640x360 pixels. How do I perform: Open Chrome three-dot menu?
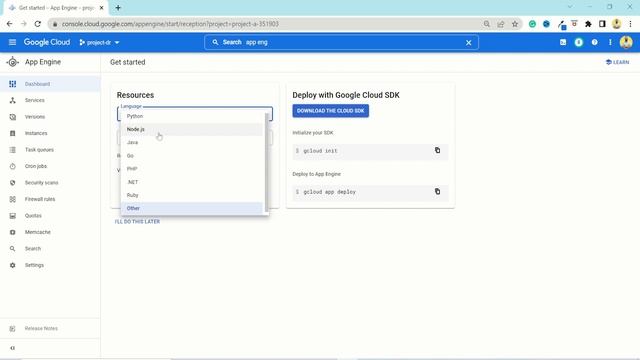pyautogui.click(x=630, y=24)
